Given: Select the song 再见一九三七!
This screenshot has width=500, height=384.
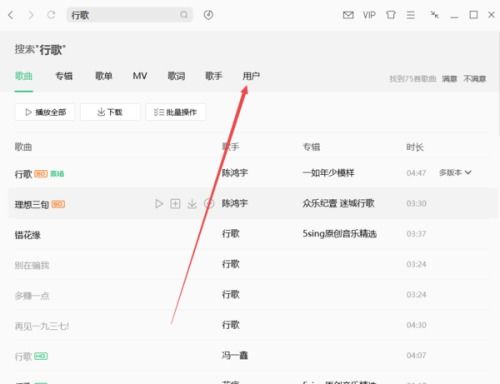Looking at the screenshot, I should 42,326.
